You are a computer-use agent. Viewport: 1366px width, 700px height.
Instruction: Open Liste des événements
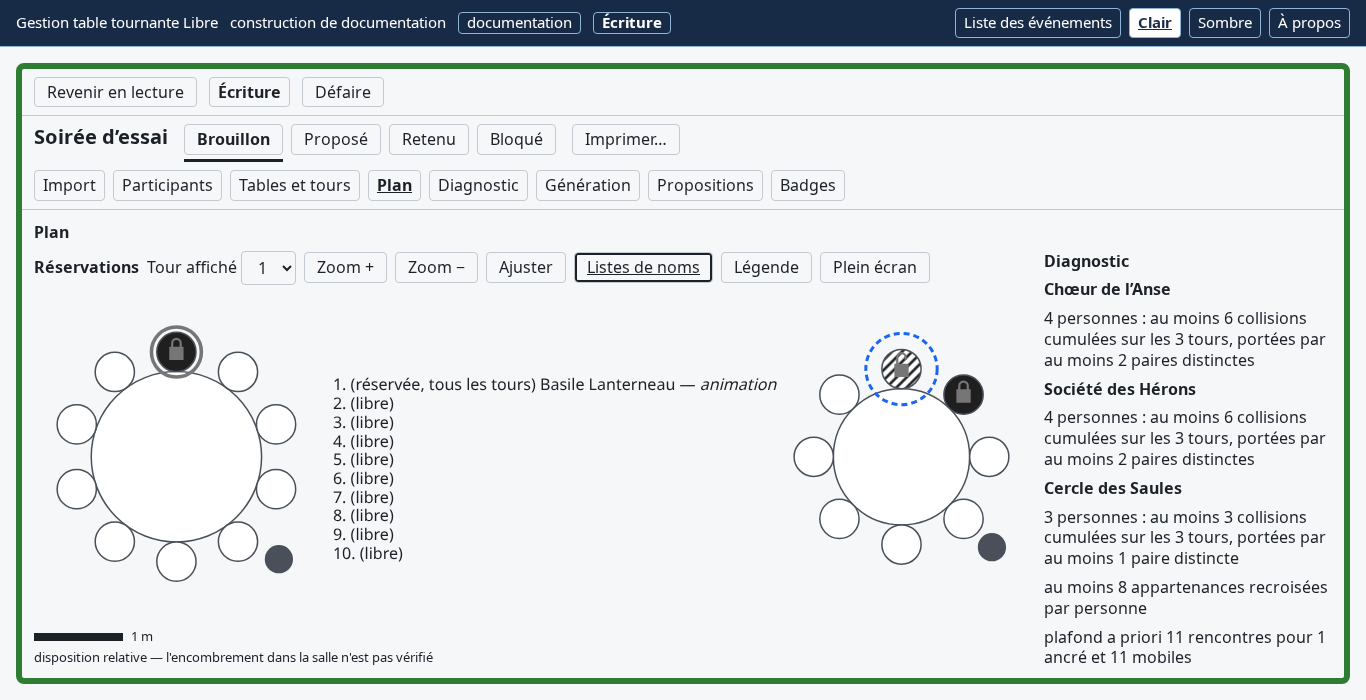click(x=1038, y=23)
